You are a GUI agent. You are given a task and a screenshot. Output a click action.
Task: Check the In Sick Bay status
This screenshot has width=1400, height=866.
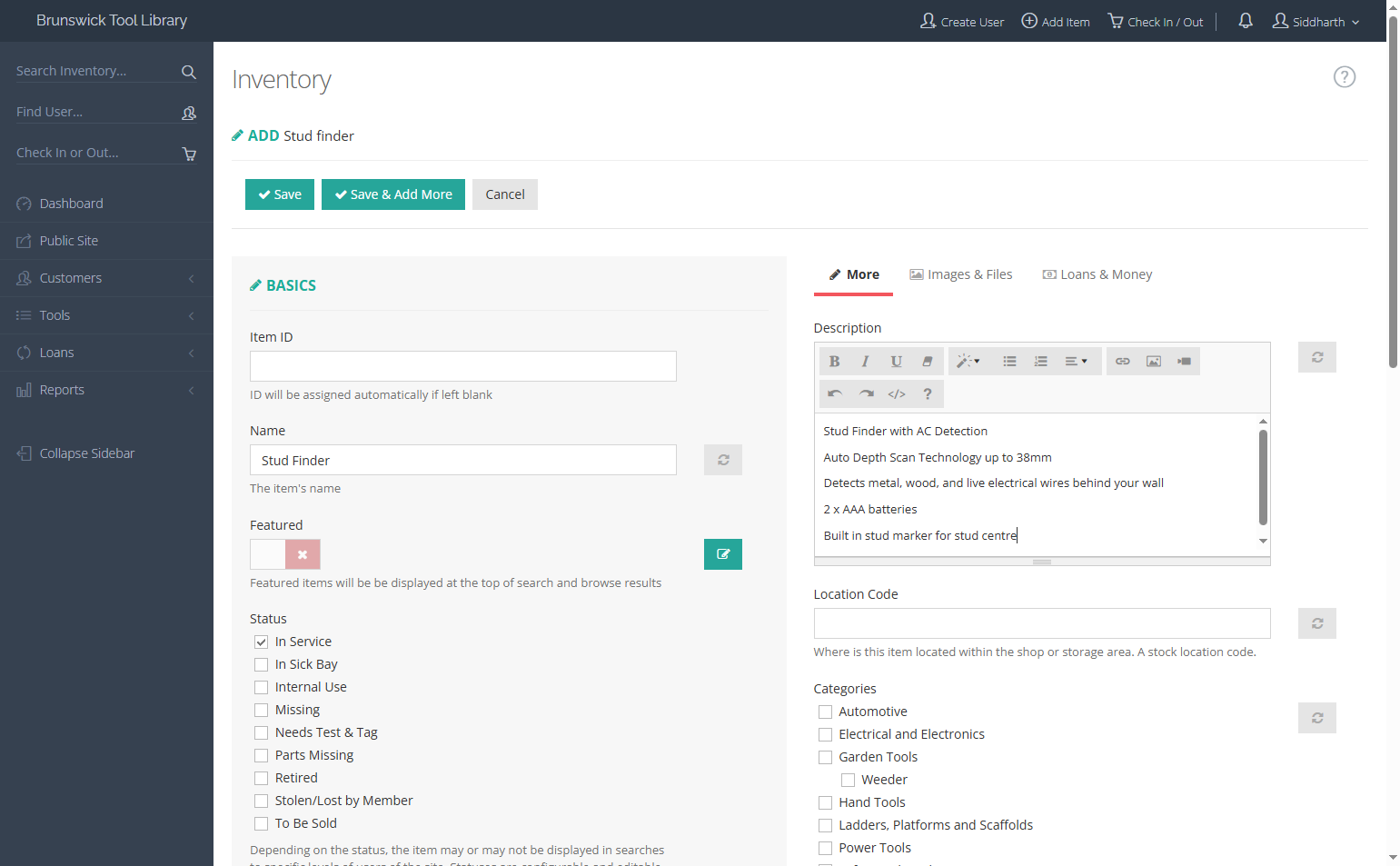point(262,664)
